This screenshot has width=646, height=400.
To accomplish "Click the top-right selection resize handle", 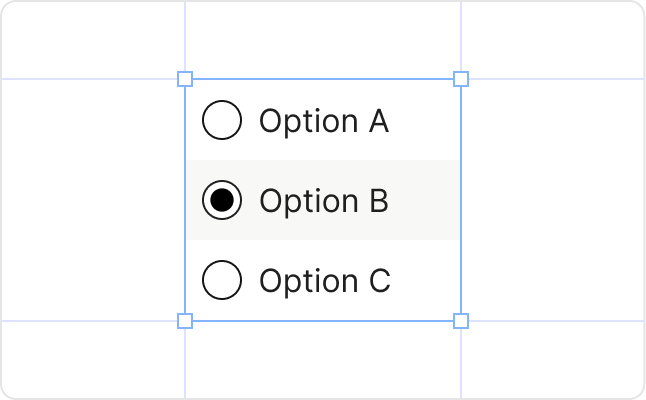I will point(461,78).
